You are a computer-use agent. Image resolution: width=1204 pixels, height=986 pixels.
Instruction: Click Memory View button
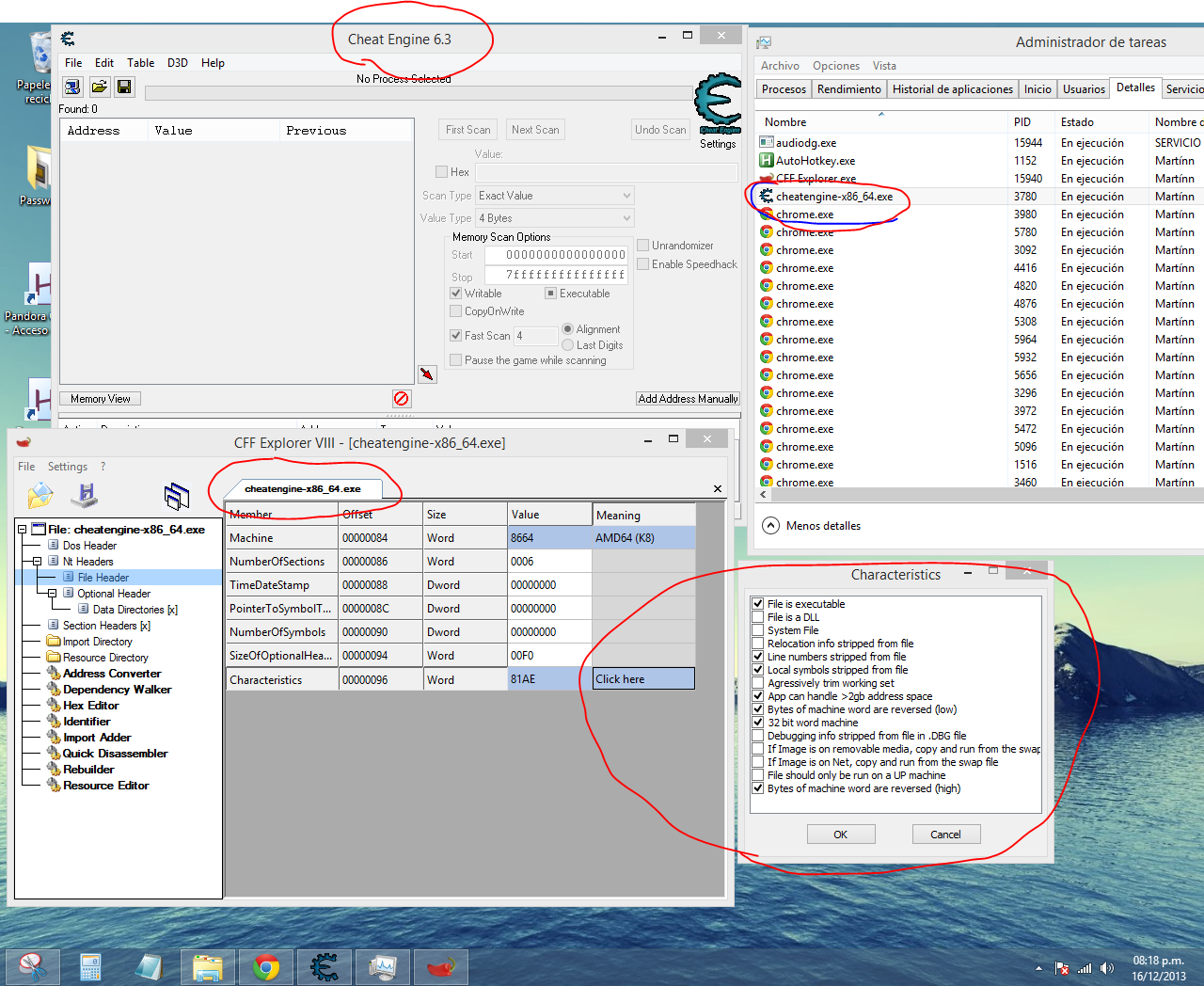(101, 399)
